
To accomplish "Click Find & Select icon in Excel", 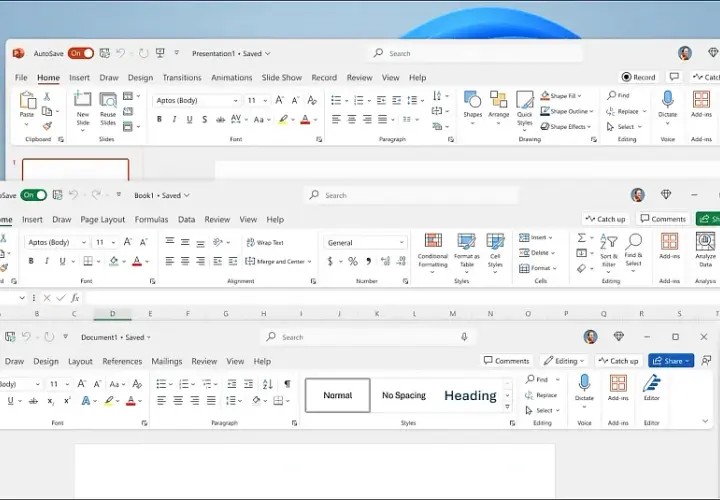I will pyautogui.click(x=634, y=241).
